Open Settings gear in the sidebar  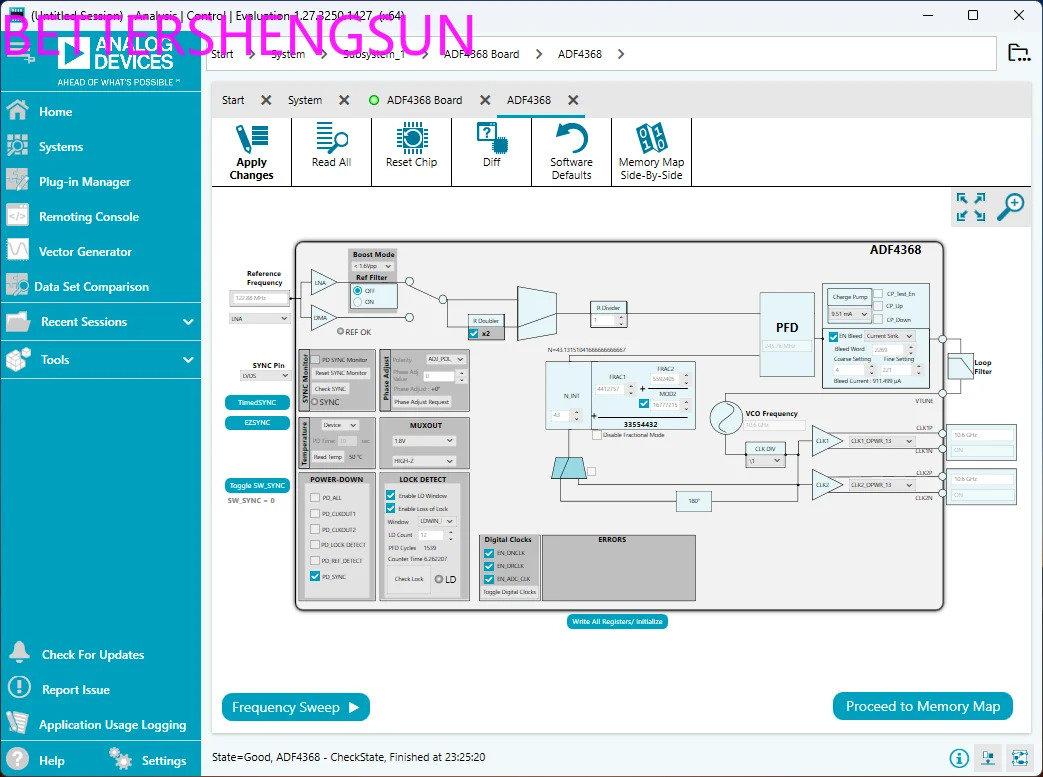(x=120, y=759)
